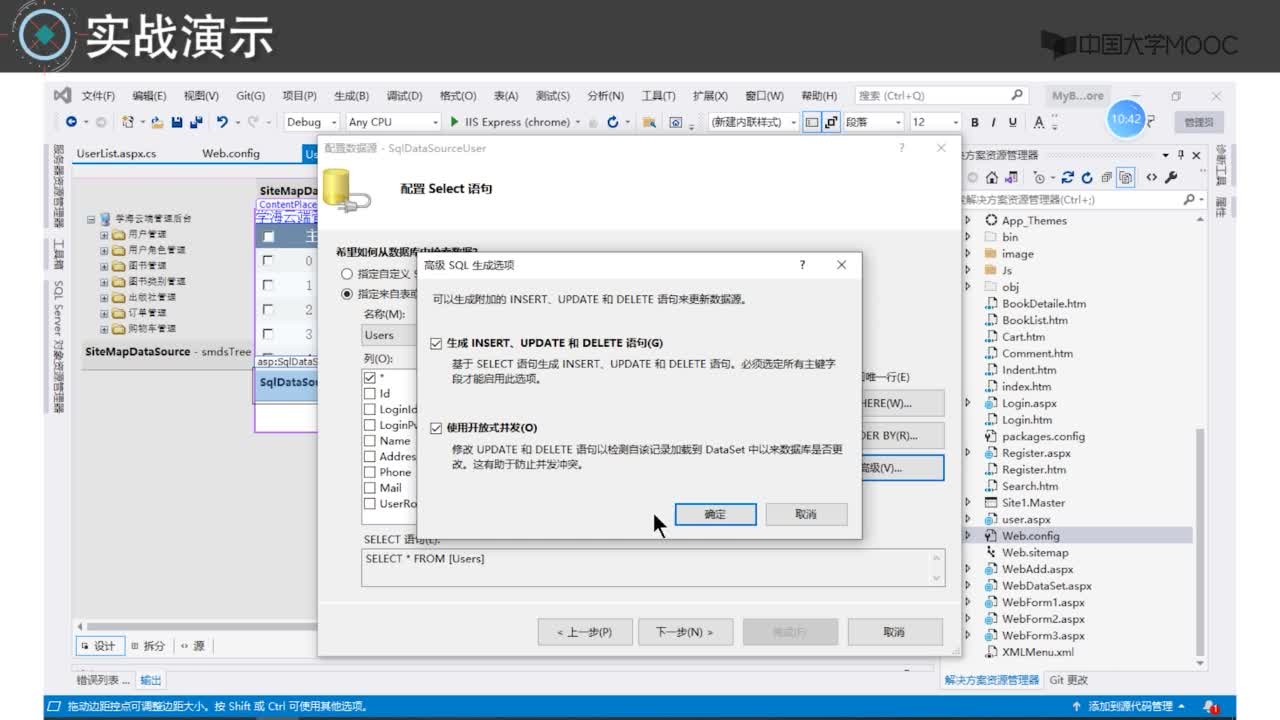
Task: Toggle Show All Files in Solution Explorer
Action: point(1126,177)
